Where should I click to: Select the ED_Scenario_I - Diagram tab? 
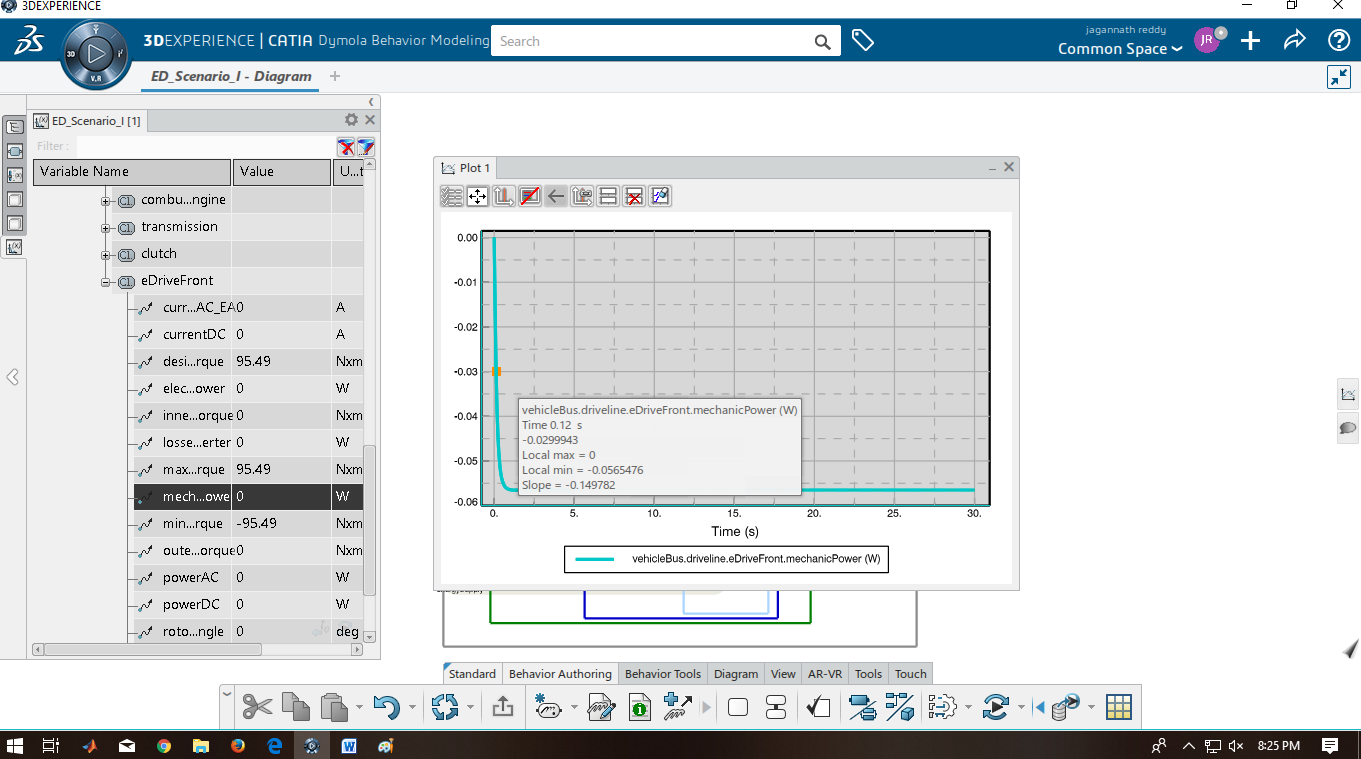pos(231,76)
